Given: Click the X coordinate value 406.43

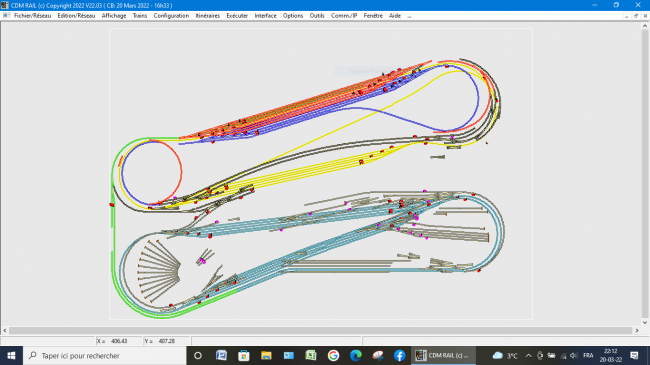Looking at the screenshot, I should [119, 341].
